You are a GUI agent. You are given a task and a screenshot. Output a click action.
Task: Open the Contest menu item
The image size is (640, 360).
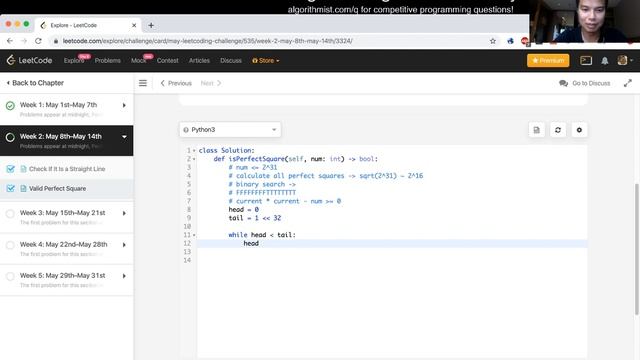[x=167, y=60]
